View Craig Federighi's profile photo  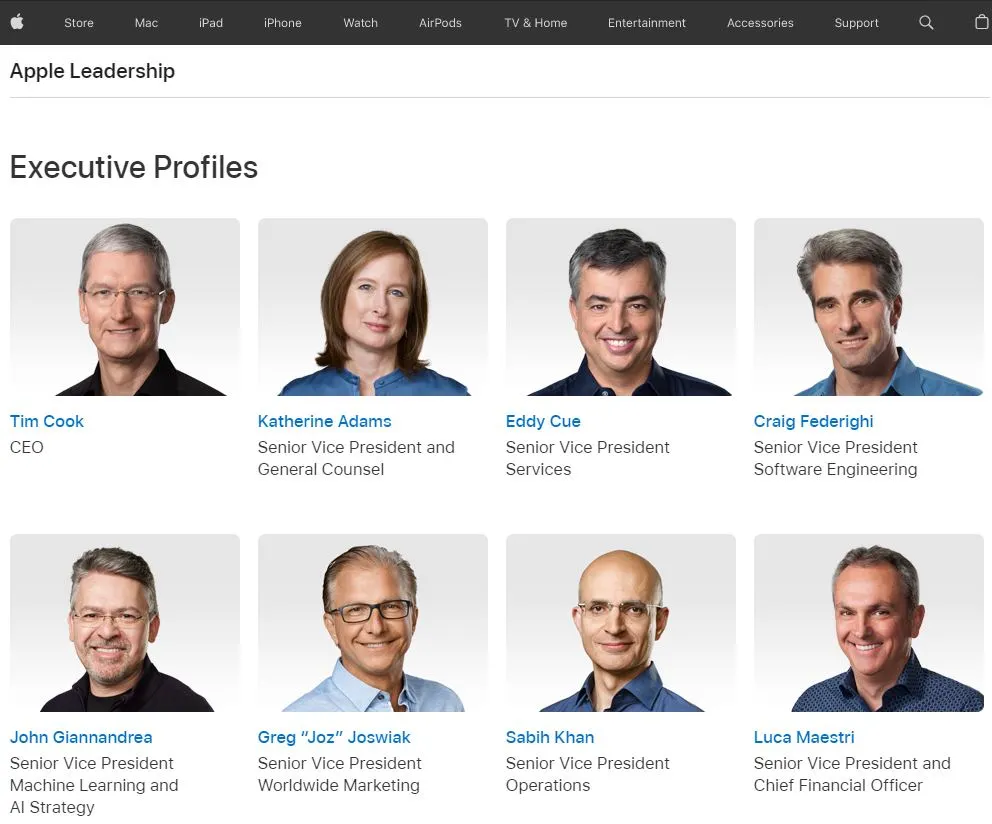click(x=869, y=307)
